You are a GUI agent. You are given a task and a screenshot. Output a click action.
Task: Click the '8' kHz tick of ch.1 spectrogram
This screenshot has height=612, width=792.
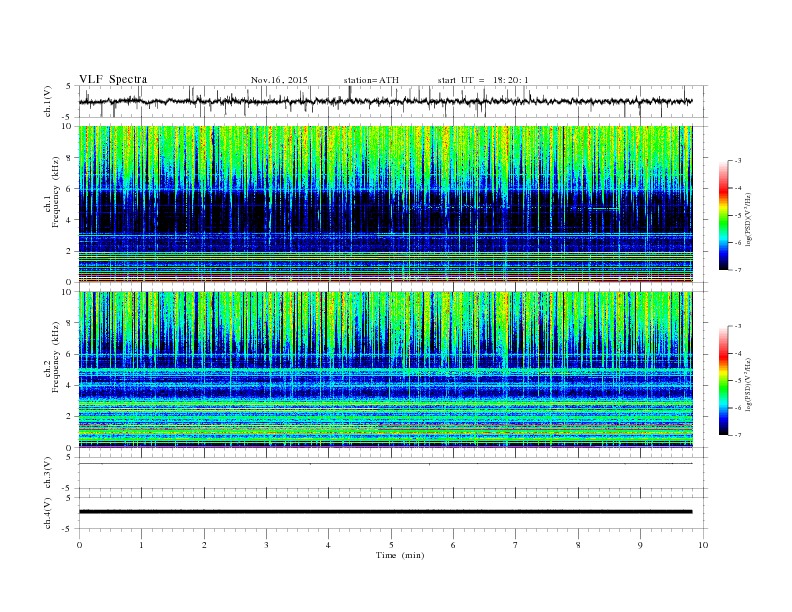point(69,158)
